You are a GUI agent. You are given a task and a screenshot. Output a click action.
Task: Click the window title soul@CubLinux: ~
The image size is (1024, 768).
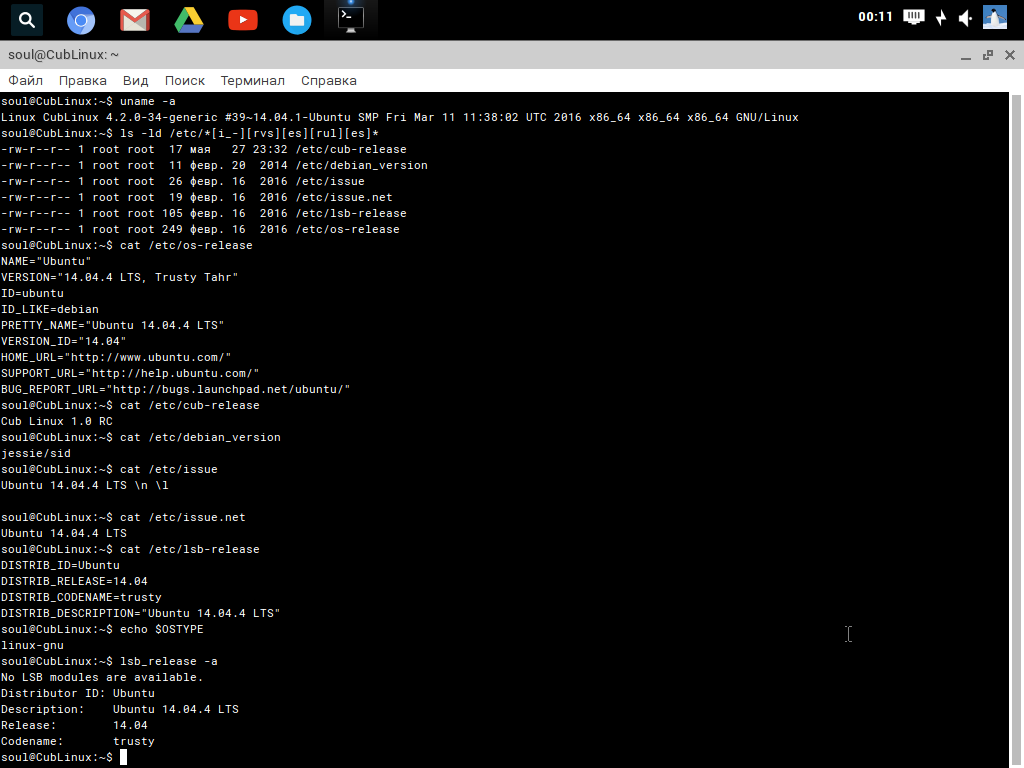pos(63,55)
